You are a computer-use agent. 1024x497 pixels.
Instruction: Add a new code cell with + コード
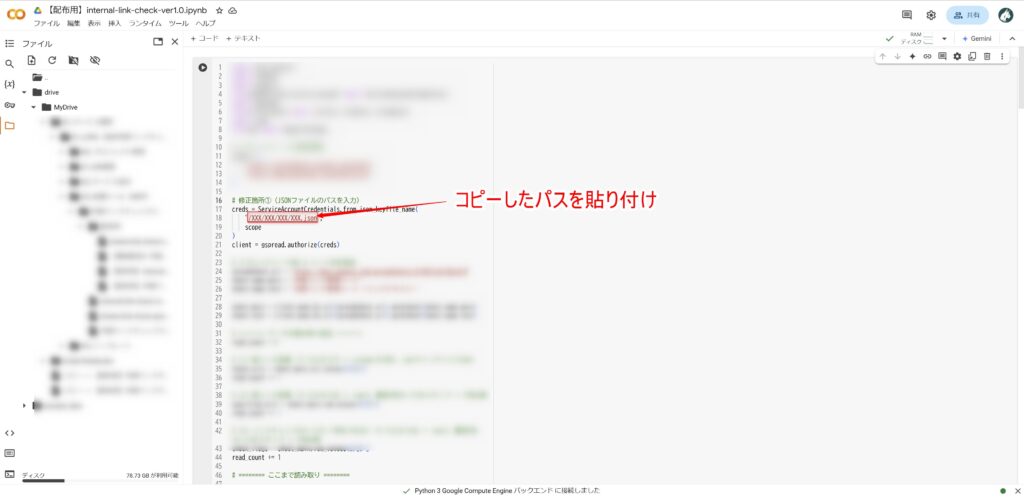[x=204, y=38]
